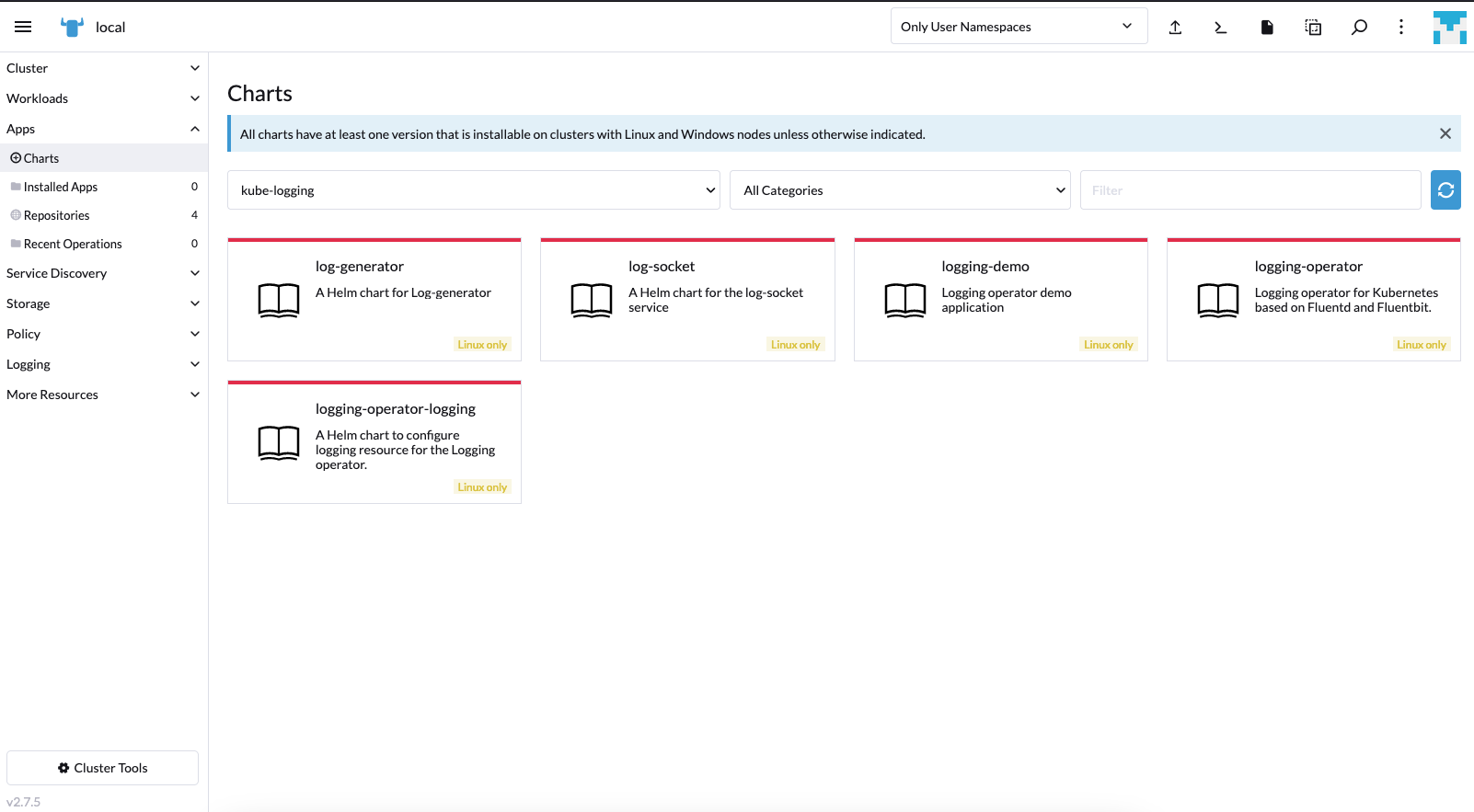Click the v2.7.5 version label
Image resolution: width=1474 pixels, height=812 pixels.
23,802
